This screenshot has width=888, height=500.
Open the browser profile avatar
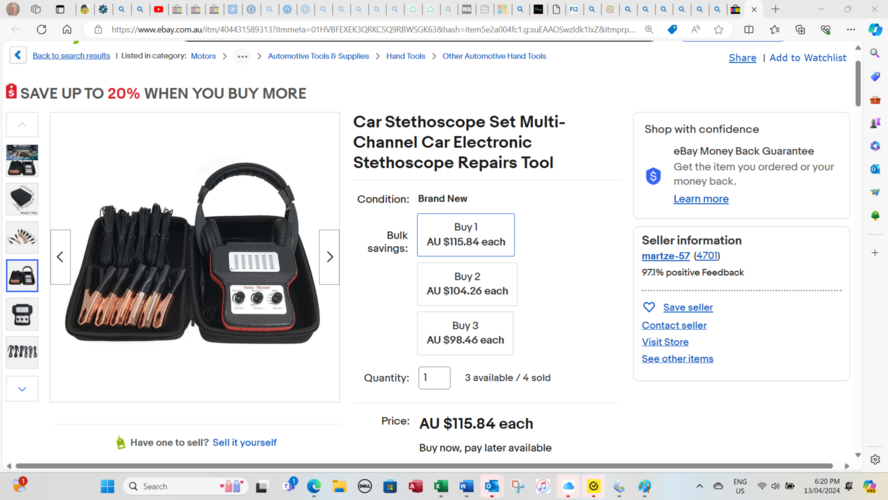tap(12, 9)
